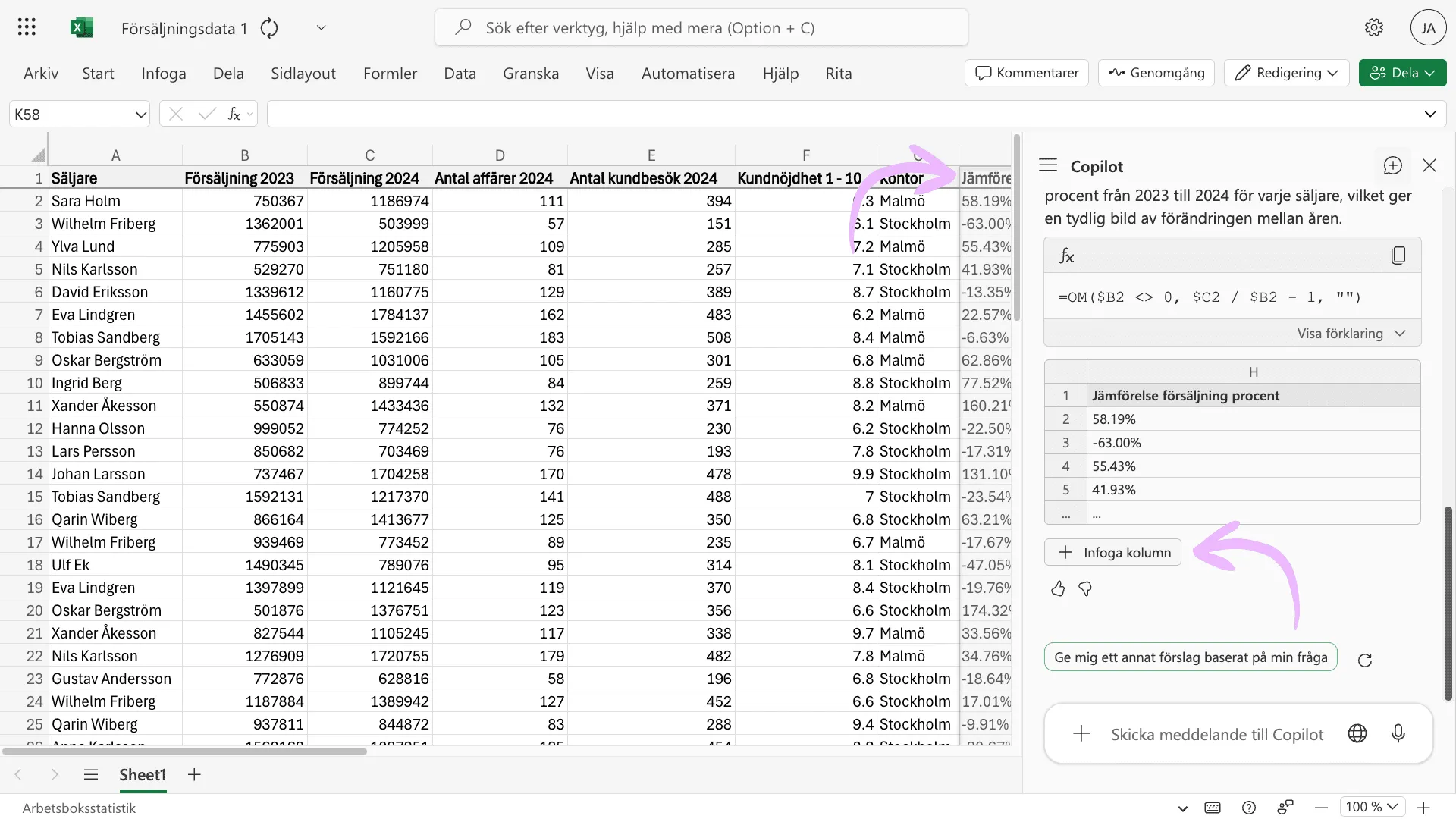Expand Visa förklaring
Viewport: 1456px width, 819px height.
(1351, 334)
